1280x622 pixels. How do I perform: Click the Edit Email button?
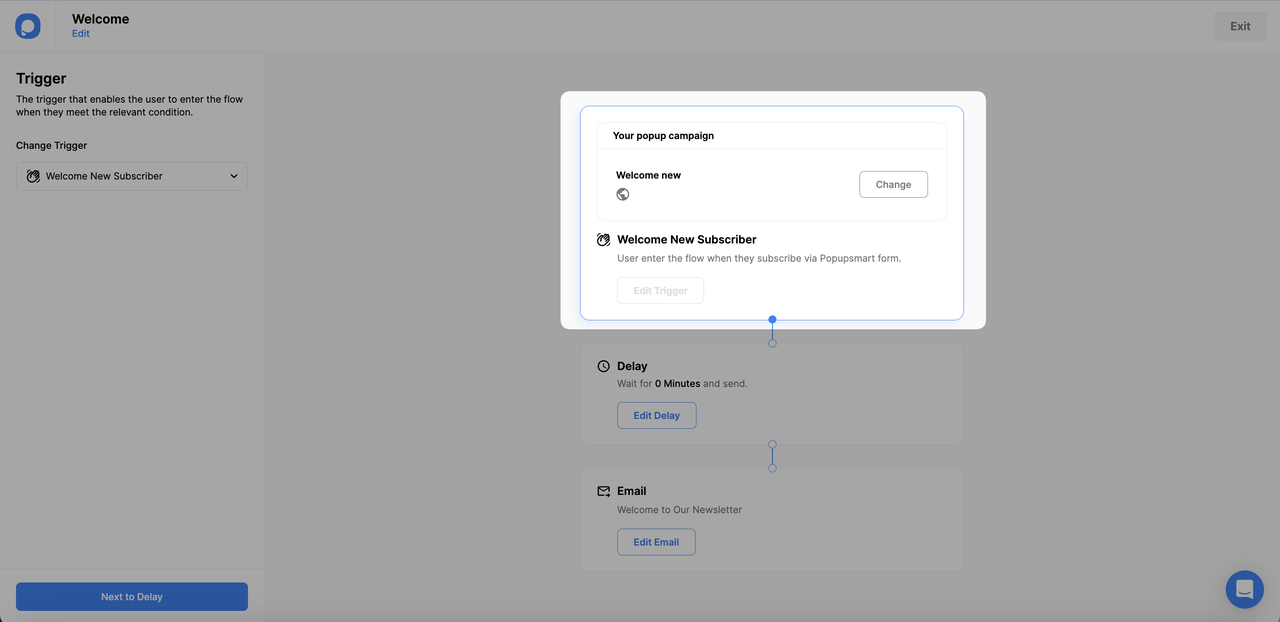pos(656,542)
